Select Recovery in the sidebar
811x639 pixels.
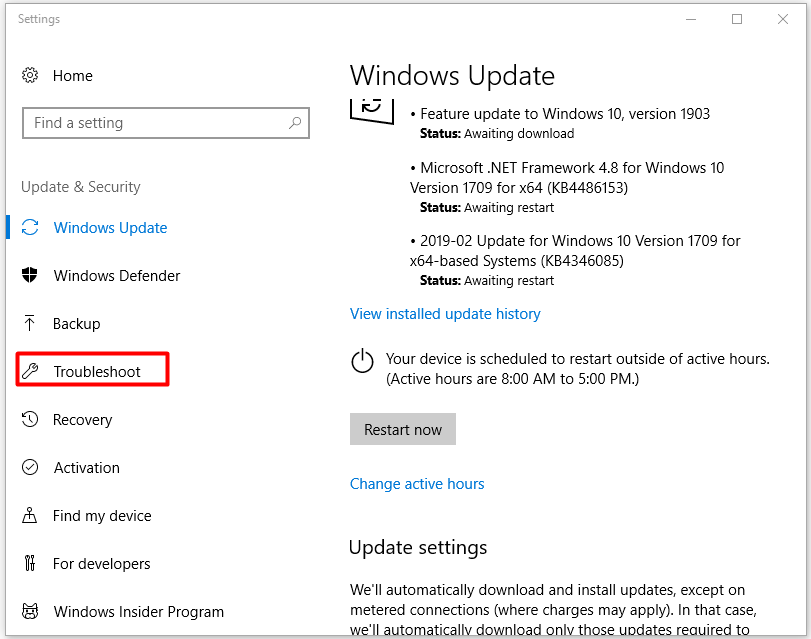83,420
